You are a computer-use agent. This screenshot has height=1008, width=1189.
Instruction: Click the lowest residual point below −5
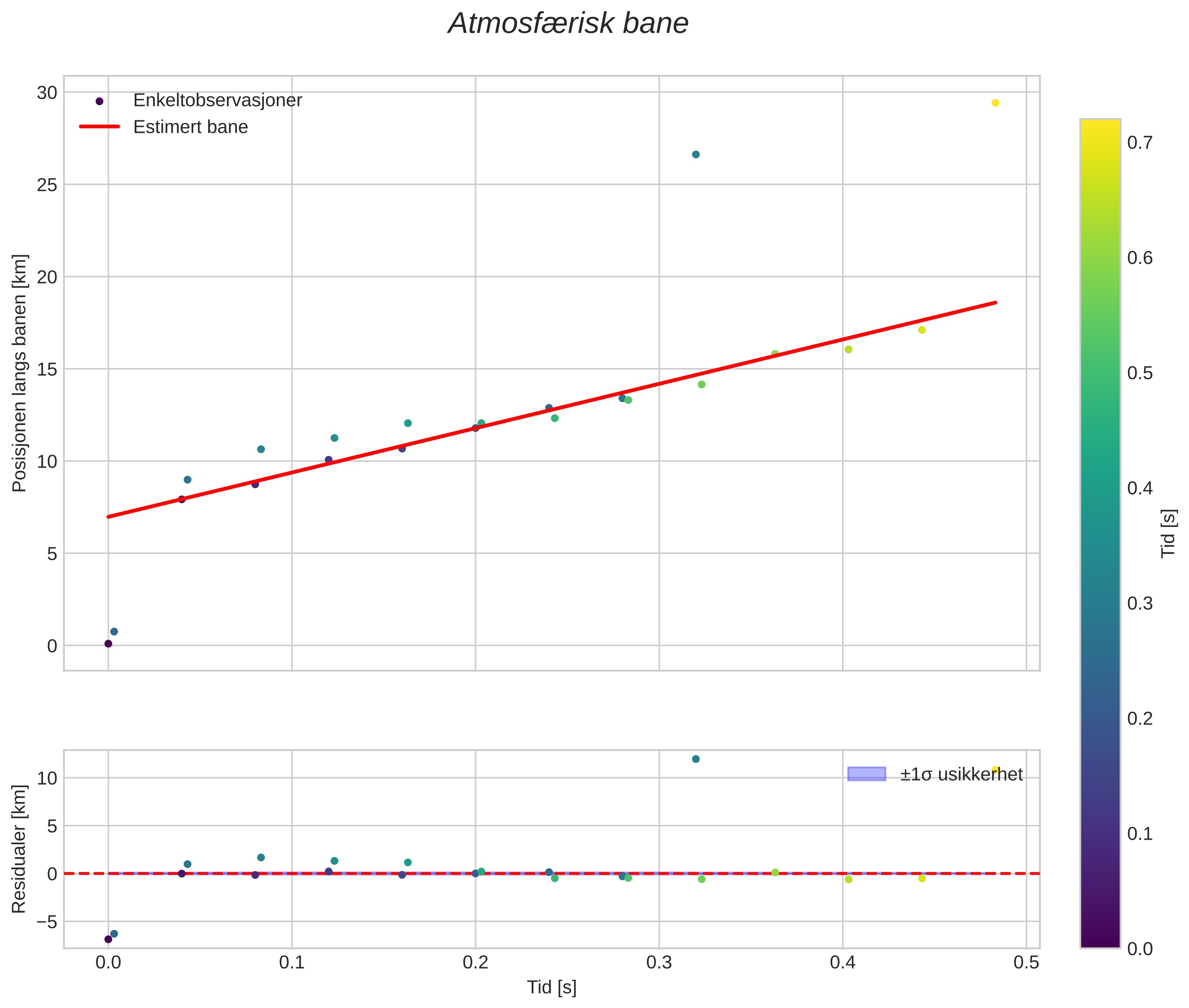[x=108, y=939]
